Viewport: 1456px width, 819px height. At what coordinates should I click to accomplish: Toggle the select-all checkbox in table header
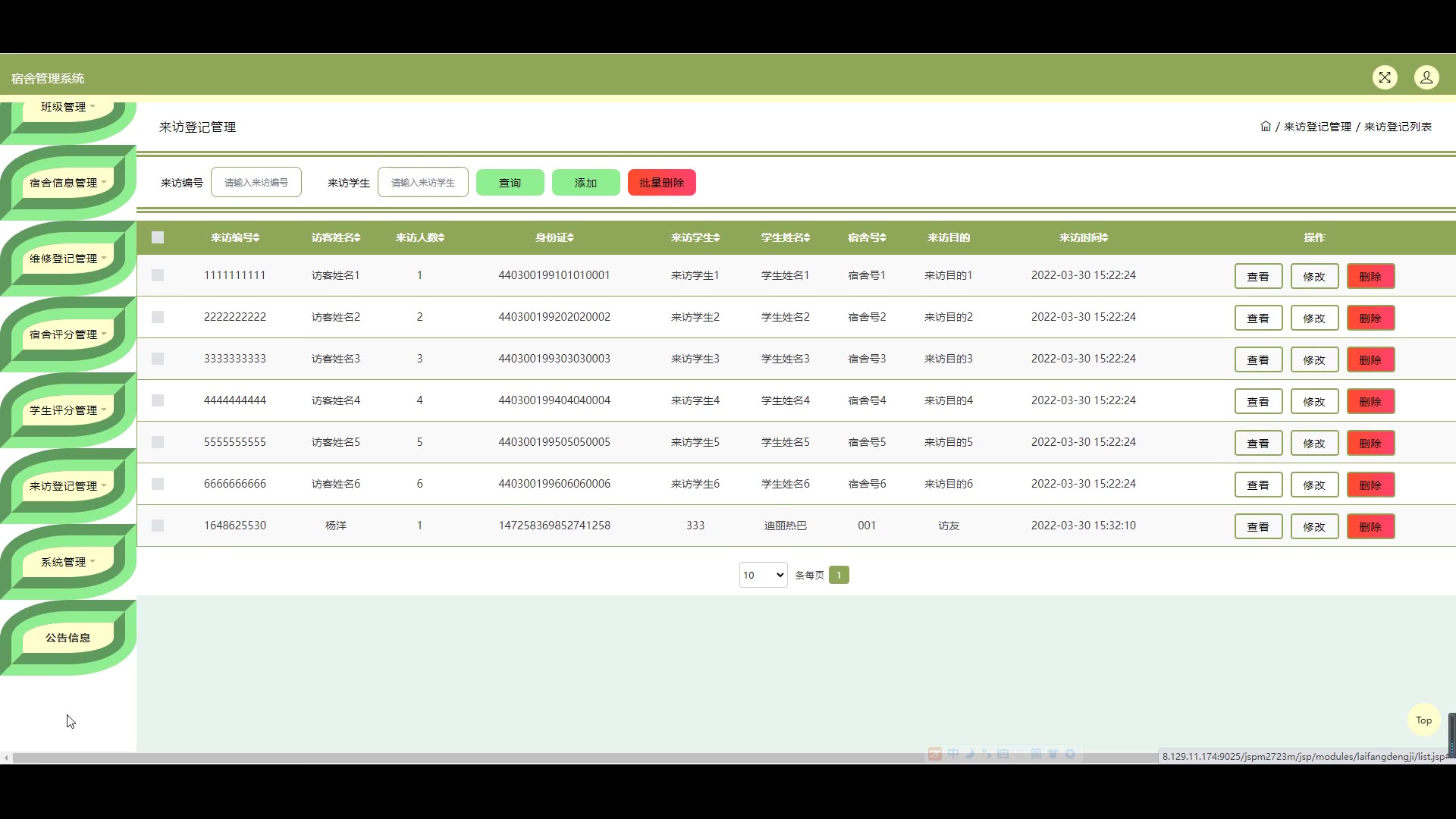[158, 237]
